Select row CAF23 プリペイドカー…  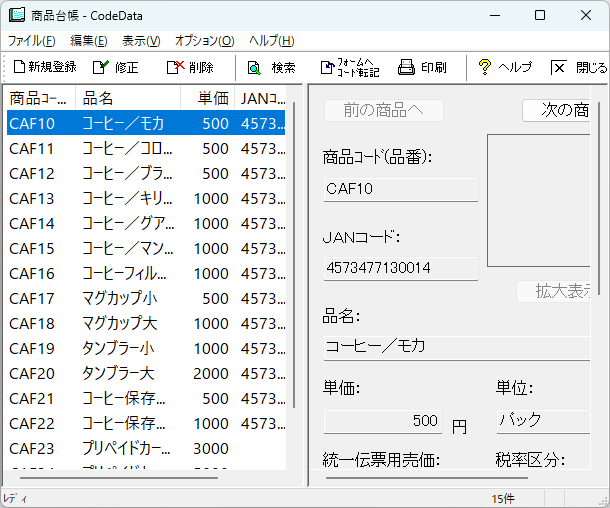[x=146, y=448]
